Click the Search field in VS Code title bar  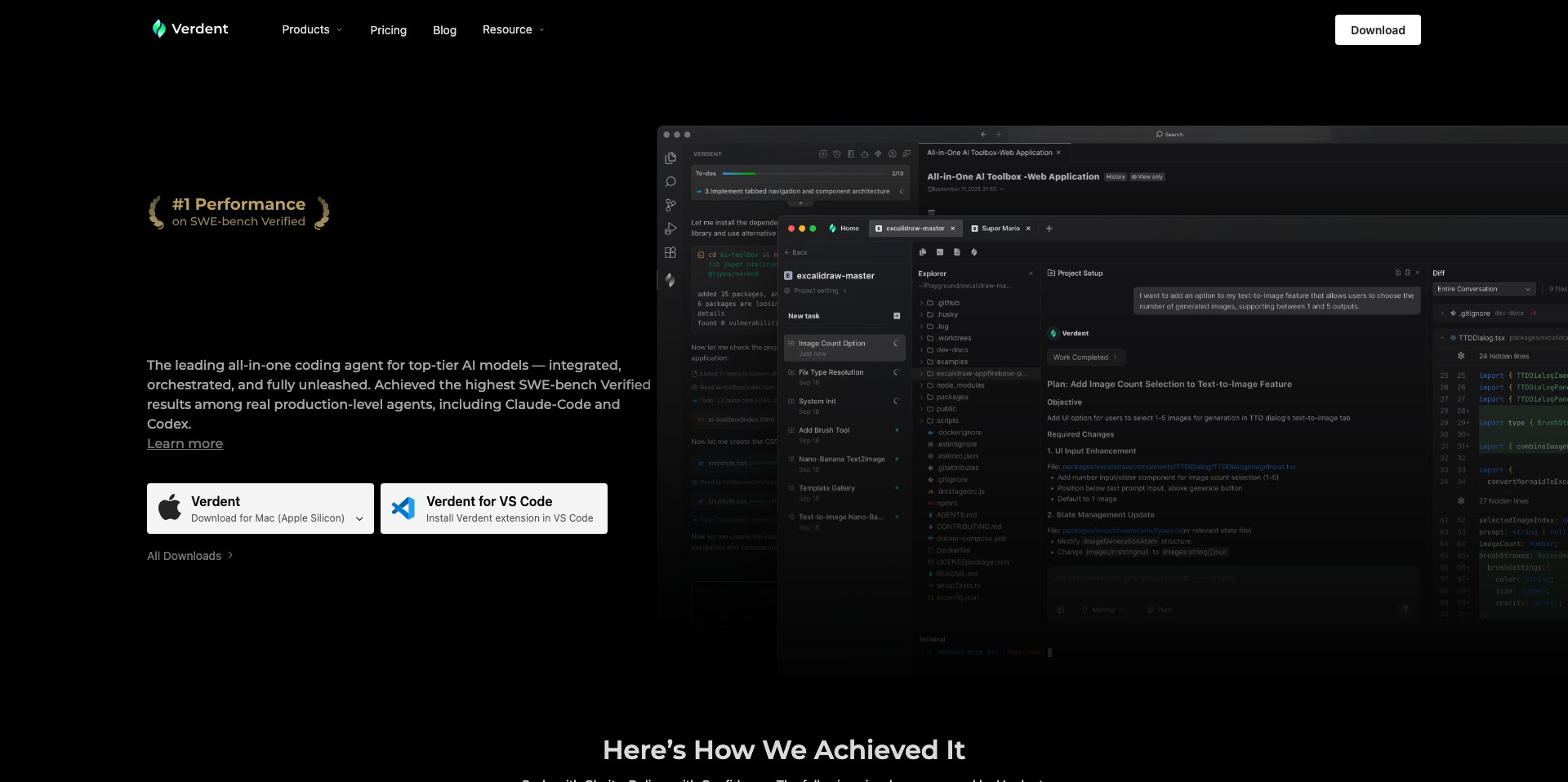tap(1169, 134)
